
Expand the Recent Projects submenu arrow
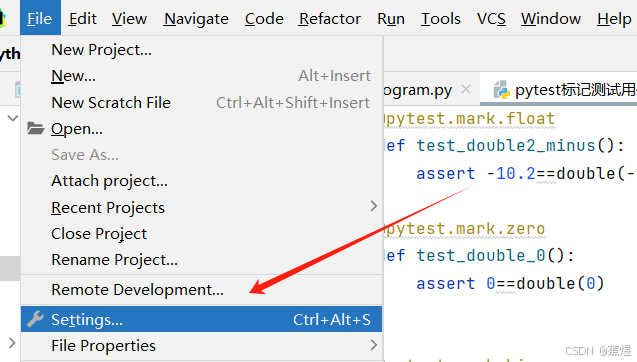(374, 206)
